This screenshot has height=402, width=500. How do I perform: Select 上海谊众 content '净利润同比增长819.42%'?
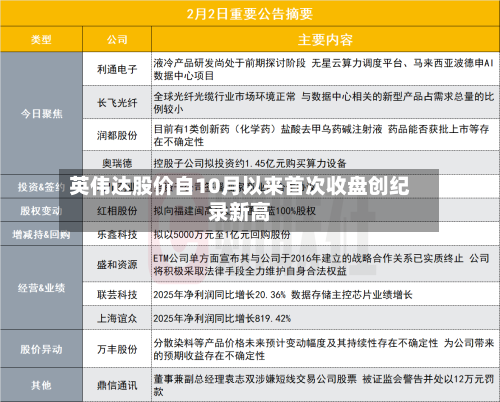point(222,318)
